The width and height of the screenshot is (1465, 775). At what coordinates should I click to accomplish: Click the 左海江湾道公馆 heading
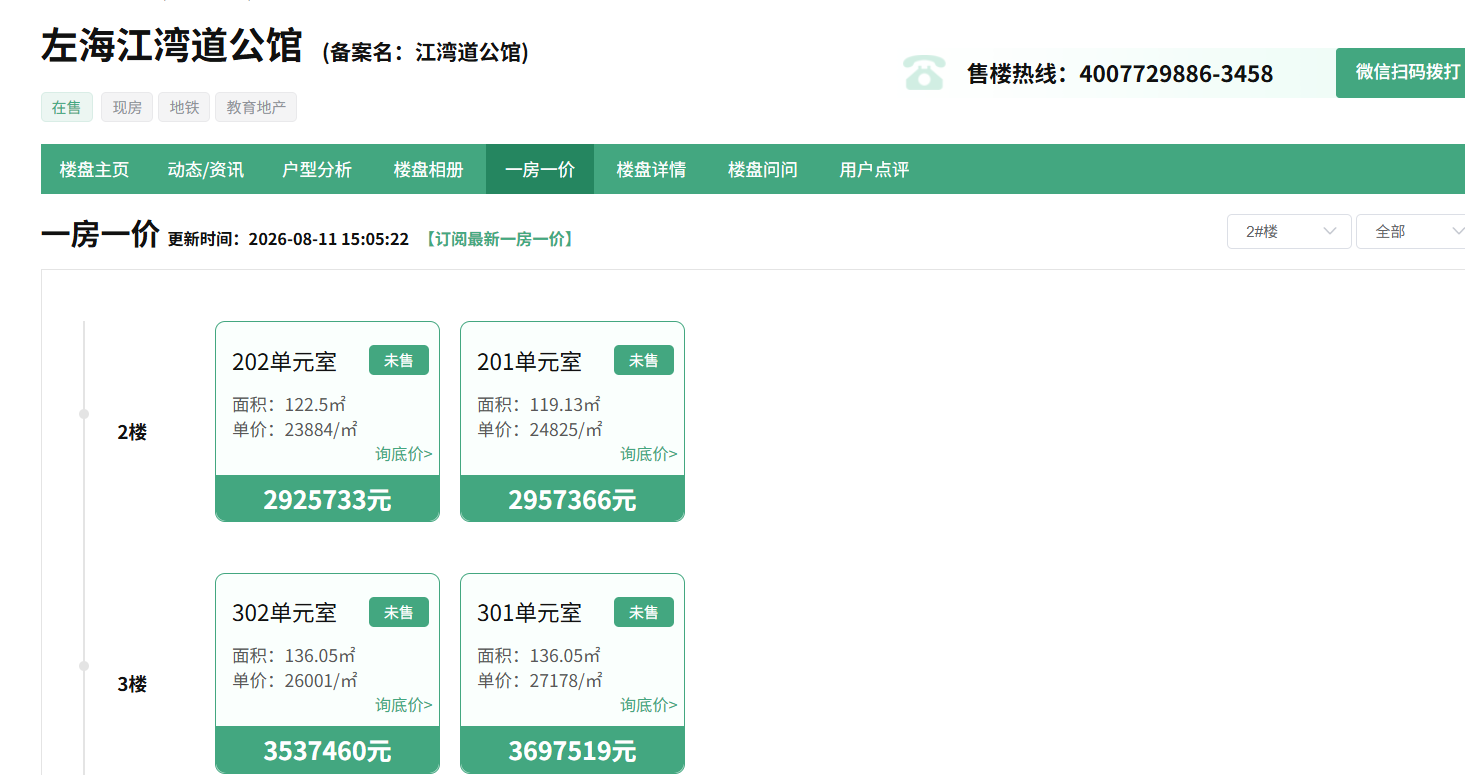172,47
